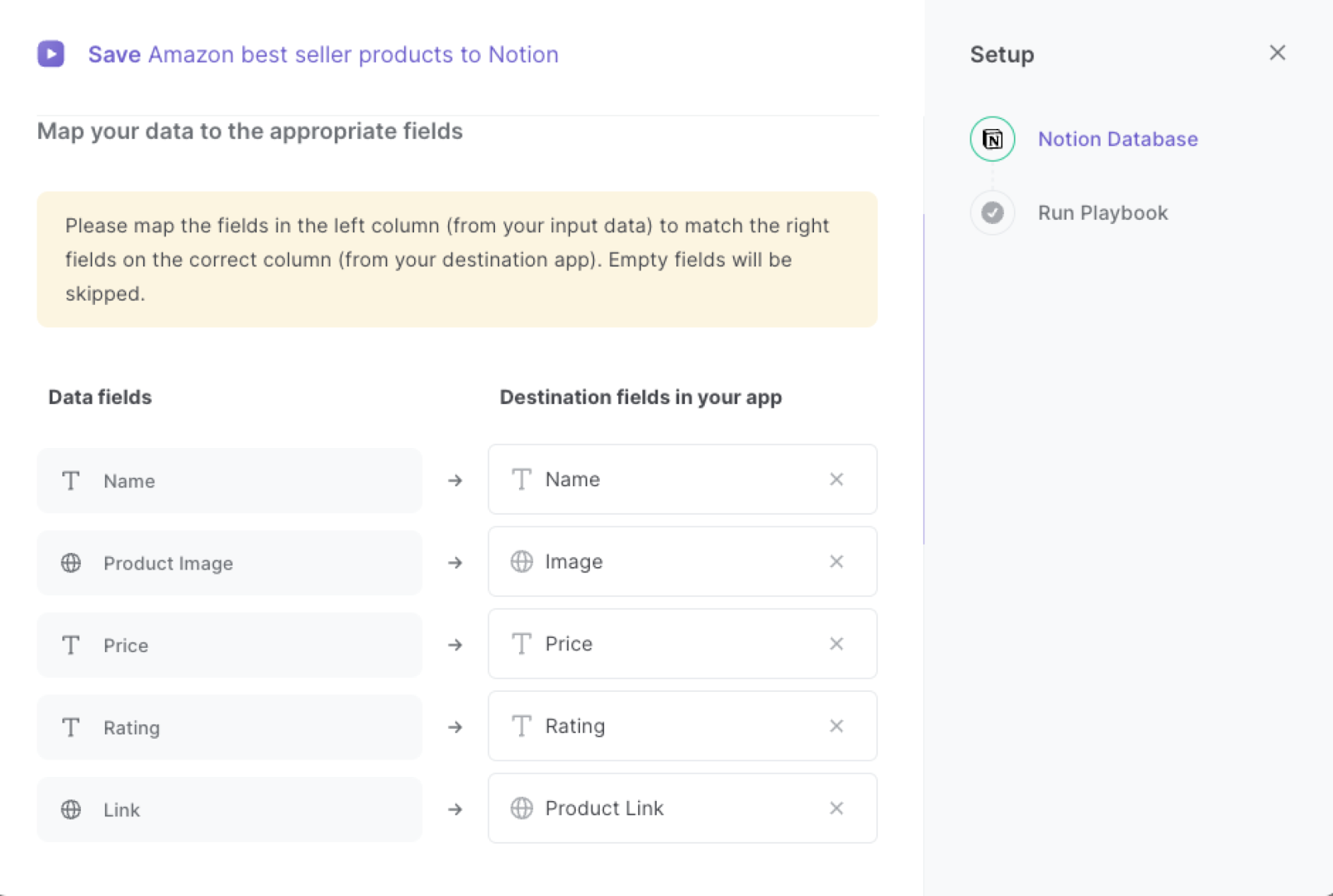This screenshot has width=1333, height=896.
Task: Open the Price destination field dropdown
Action: (682, 644)
